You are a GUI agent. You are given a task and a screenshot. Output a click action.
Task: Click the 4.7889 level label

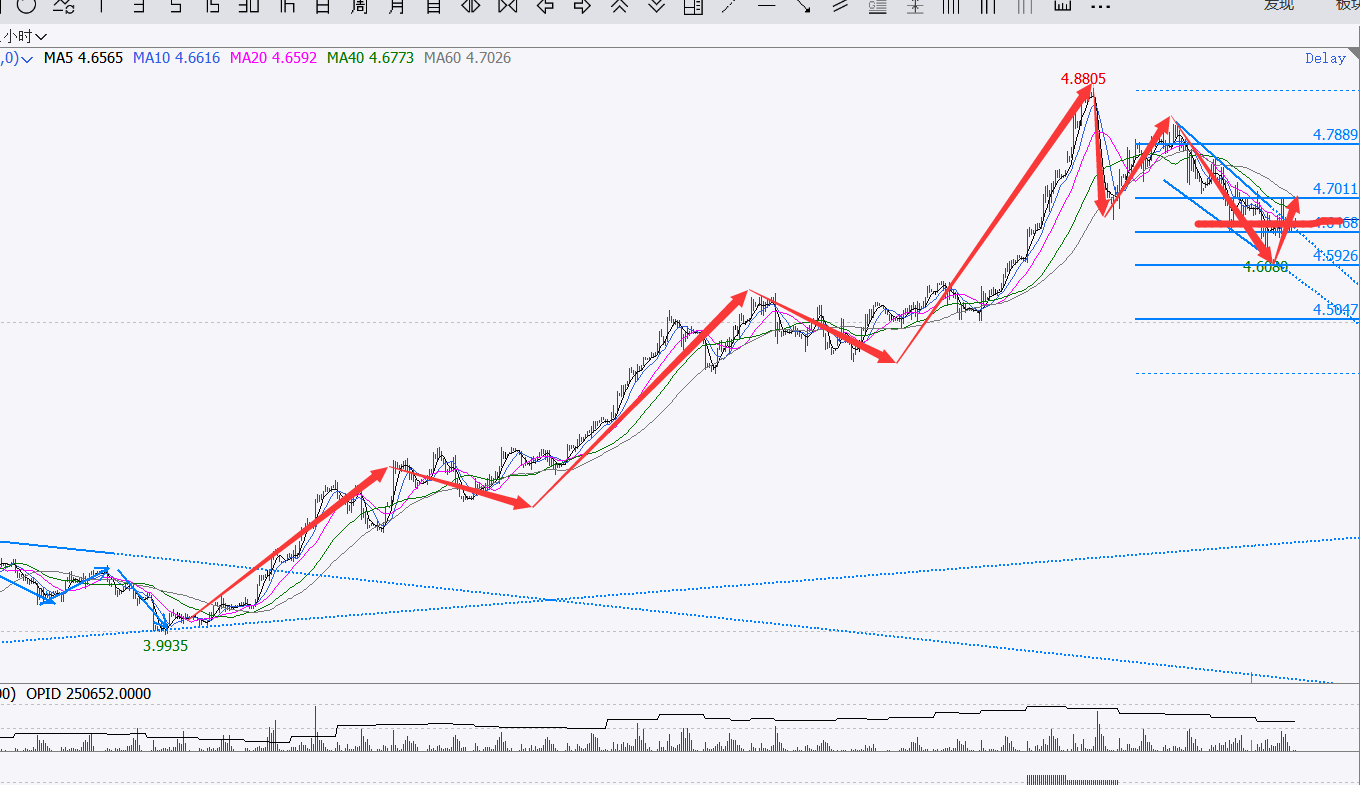pyautogui.click(x=1335, y=135)
